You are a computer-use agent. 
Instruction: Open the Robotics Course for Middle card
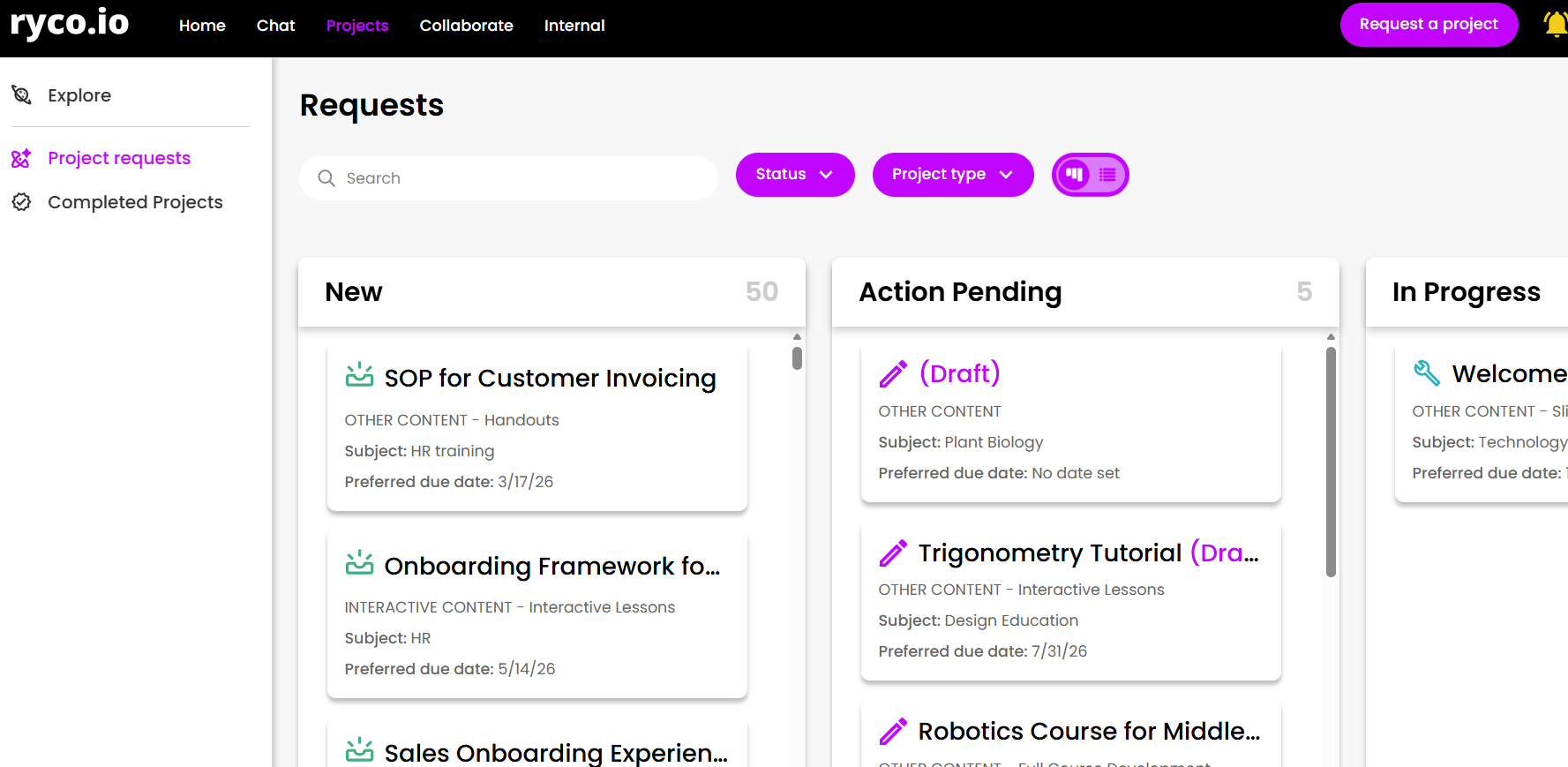point(1070,734)
